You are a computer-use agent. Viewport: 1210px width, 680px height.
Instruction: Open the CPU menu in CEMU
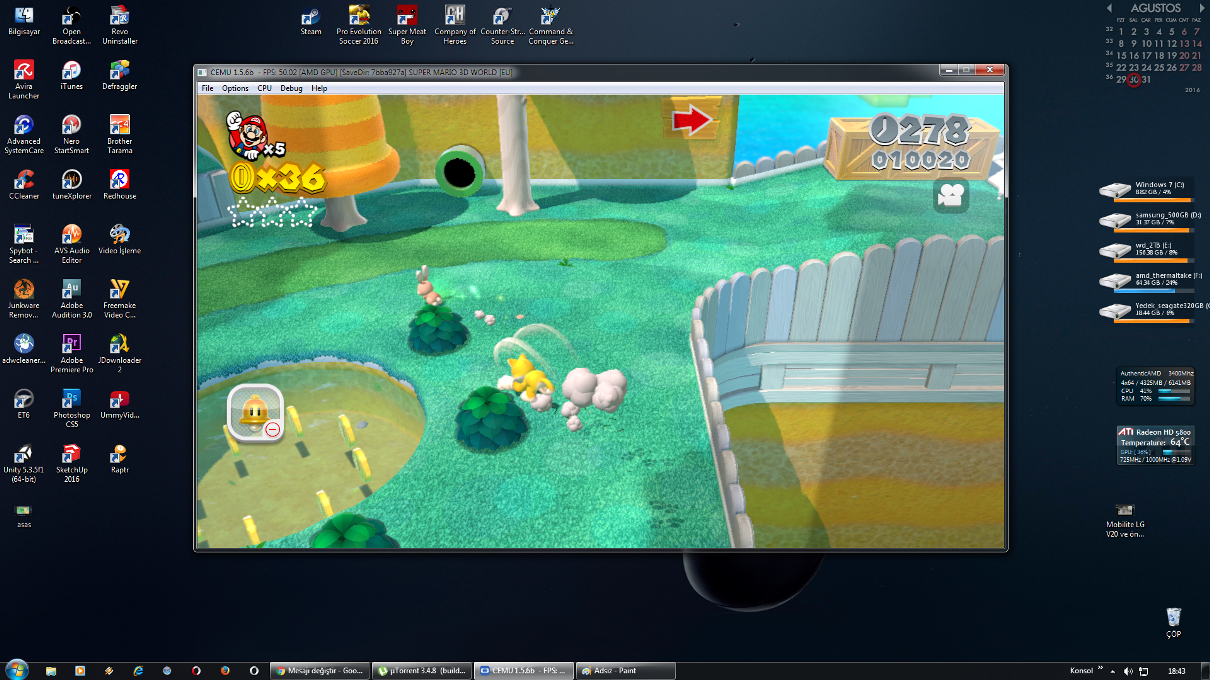[x=265, y=88]
